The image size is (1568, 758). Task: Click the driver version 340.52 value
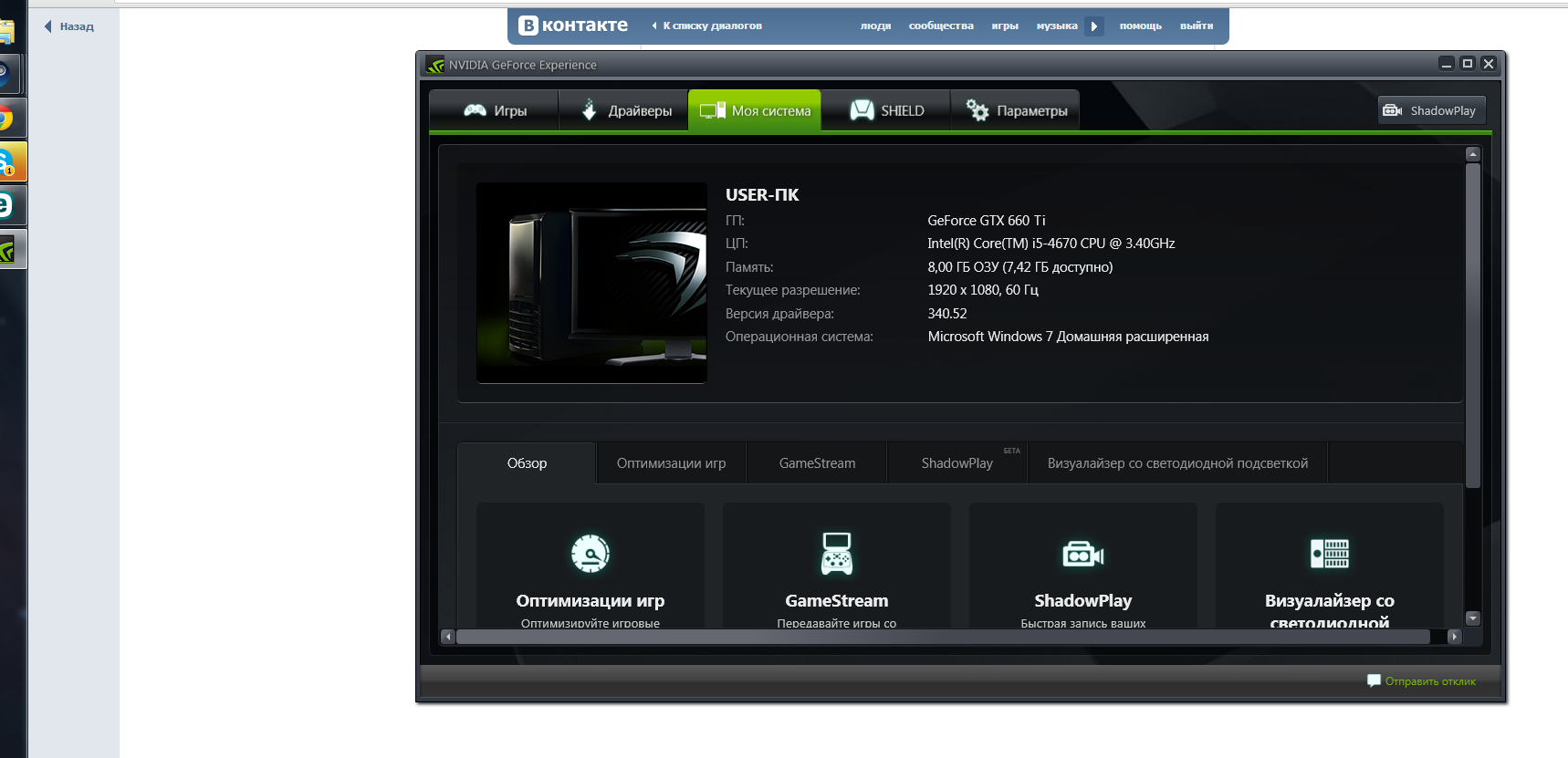(947, 314)
